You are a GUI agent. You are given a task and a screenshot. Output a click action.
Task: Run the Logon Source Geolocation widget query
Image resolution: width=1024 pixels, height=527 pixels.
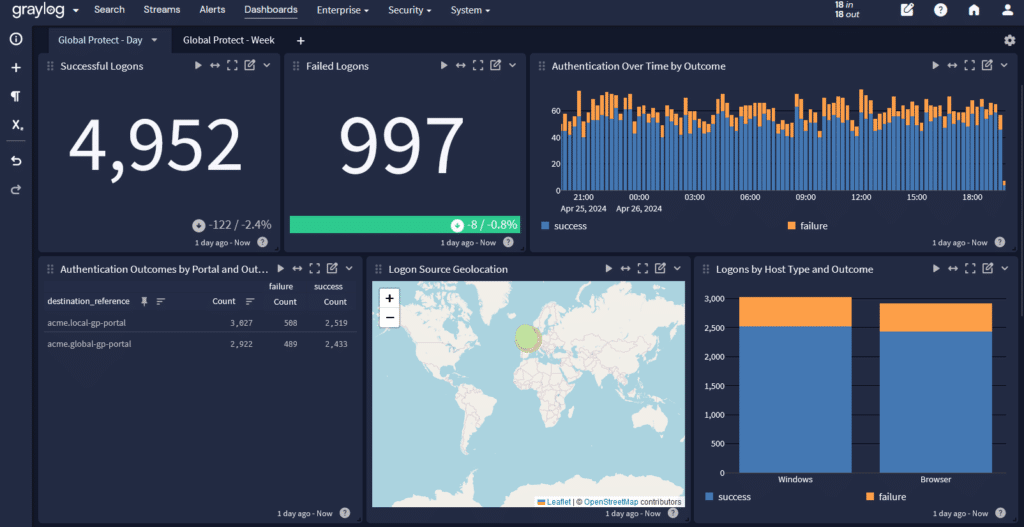click(x=607, y=269)
